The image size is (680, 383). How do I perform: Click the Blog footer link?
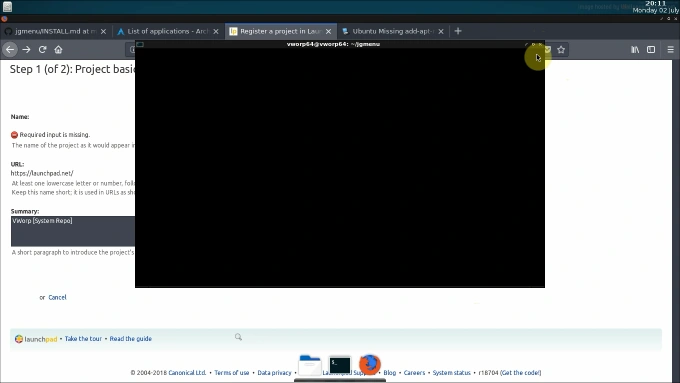coord(389,373)
